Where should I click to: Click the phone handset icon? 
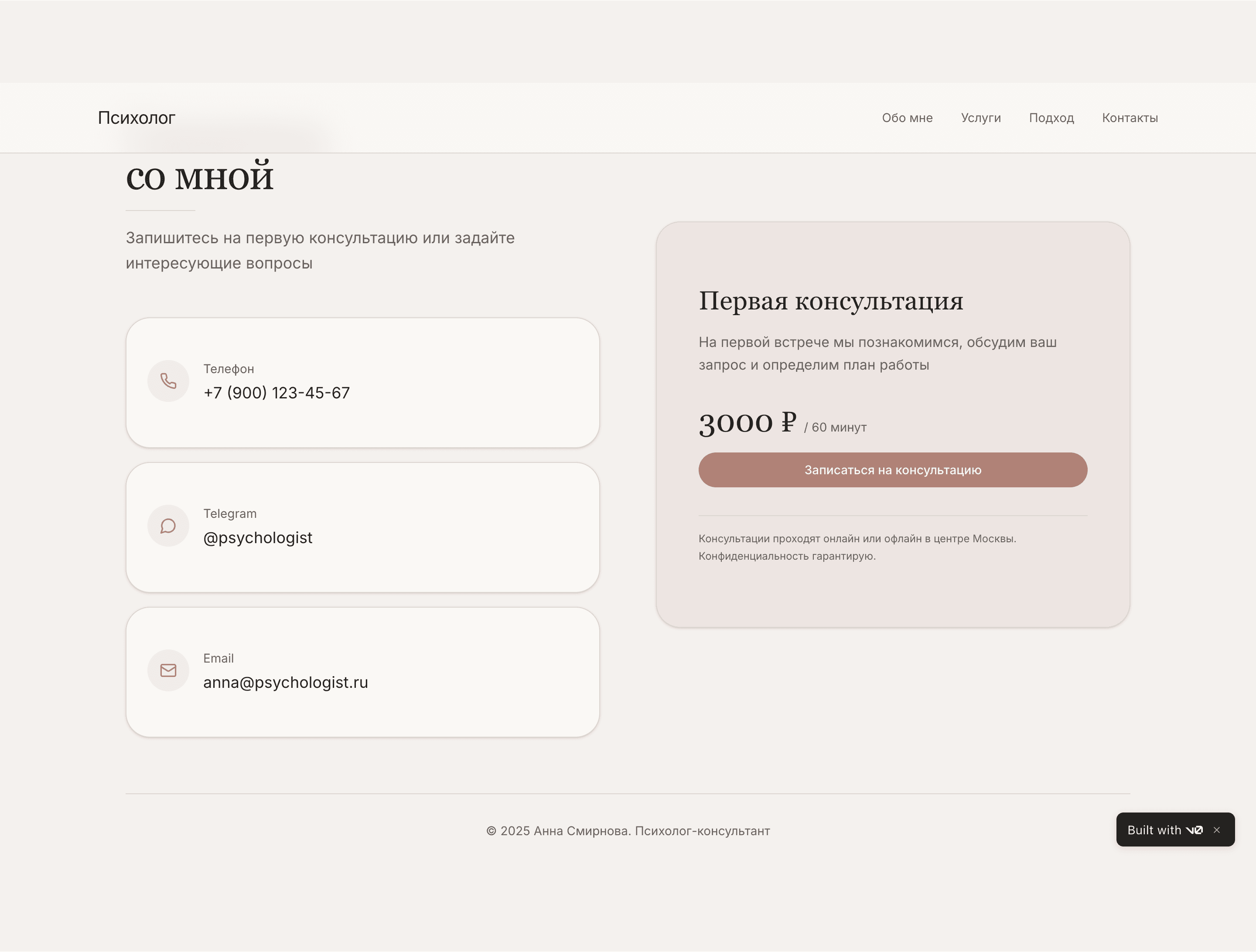pos(168,381)
